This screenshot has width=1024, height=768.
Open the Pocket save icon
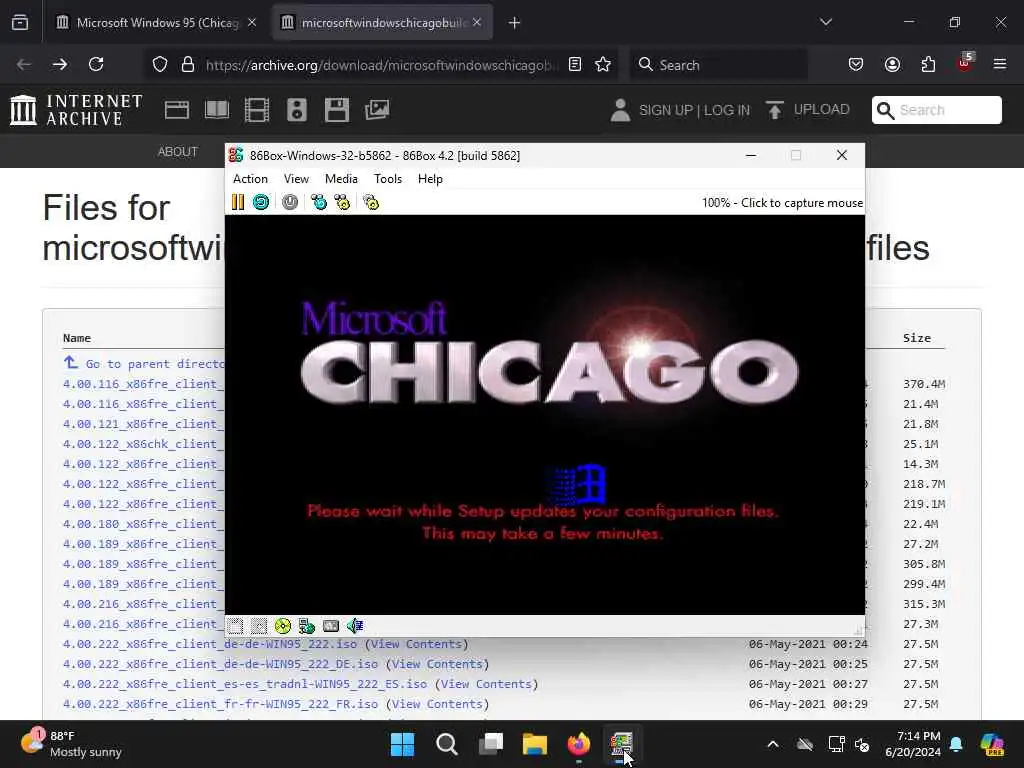(x=856, y=64)
